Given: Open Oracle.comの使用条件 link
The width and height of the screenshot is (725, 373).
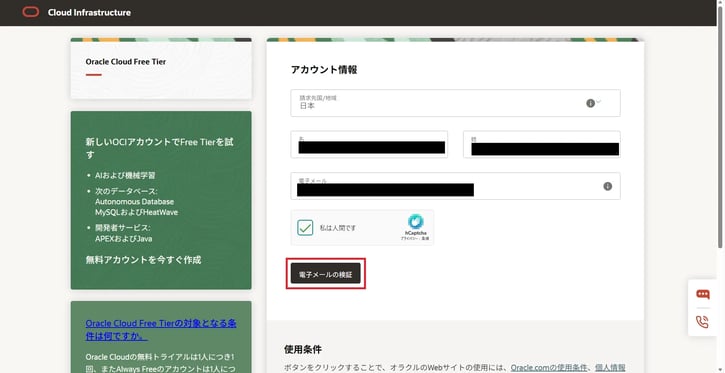Looking at the screenshot, I should [549, 368].
